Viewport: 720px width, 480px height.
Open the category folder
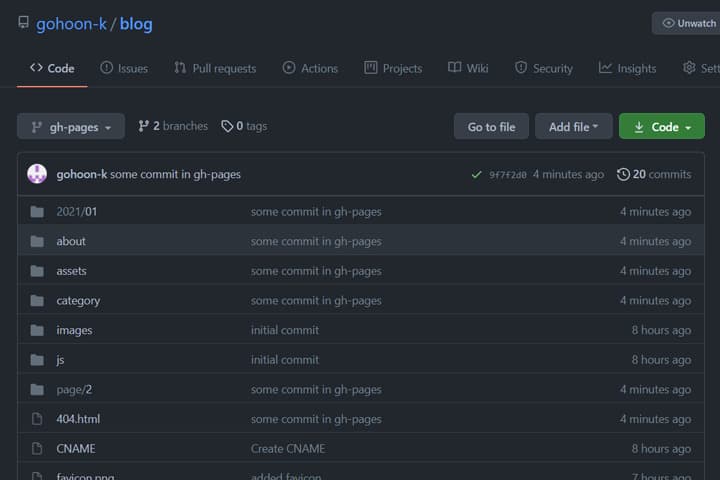(78, 301)
